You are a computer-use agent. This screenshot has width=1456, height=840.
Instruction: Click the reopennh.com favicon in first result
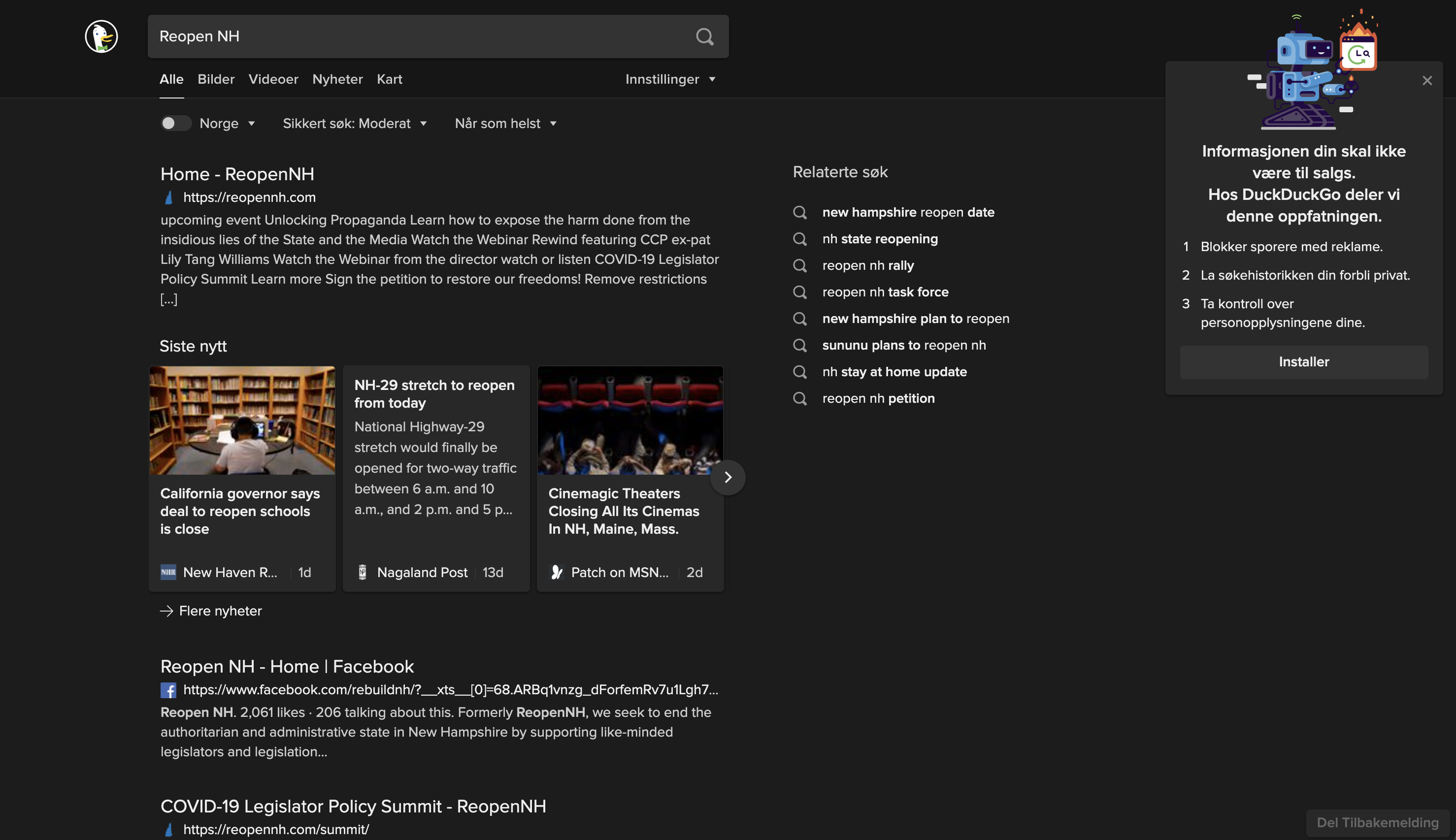[168, 197]
